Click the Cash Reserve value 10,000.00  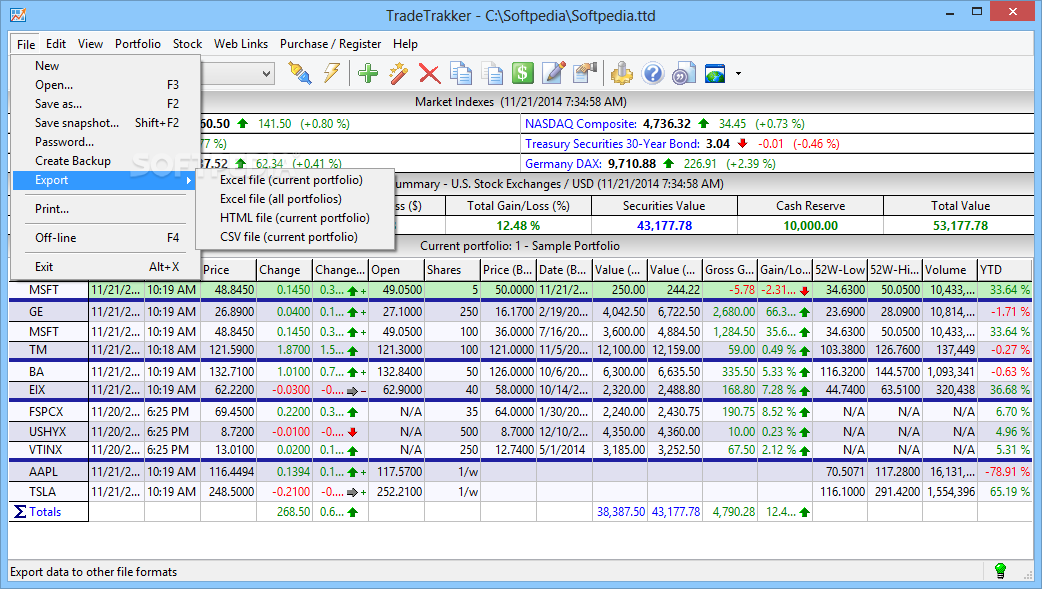click(x=810, y=225)
